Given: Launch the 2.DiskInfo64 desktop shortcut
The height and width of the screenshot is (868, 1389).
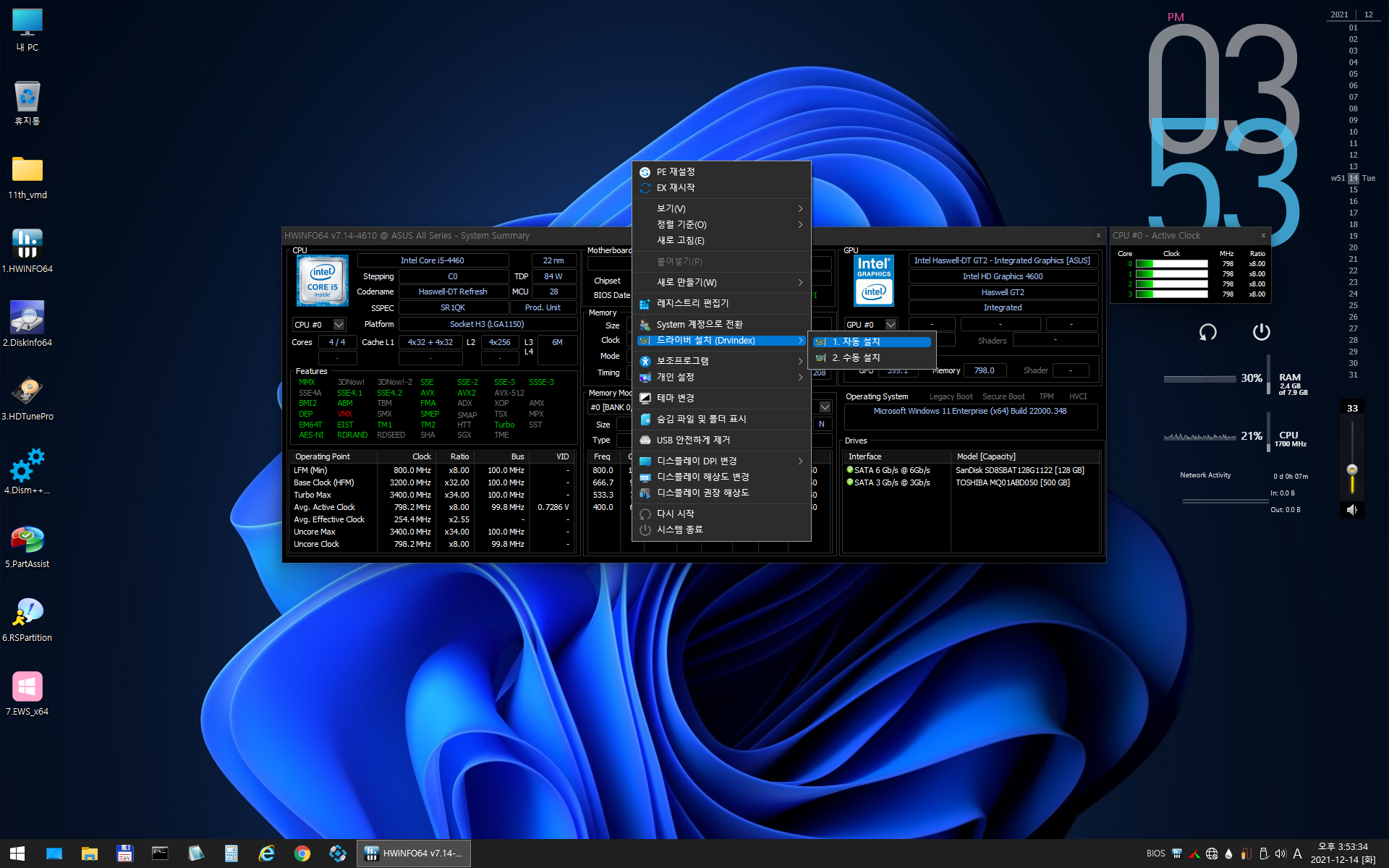Looking at the screenshot, I should (27, 325).
